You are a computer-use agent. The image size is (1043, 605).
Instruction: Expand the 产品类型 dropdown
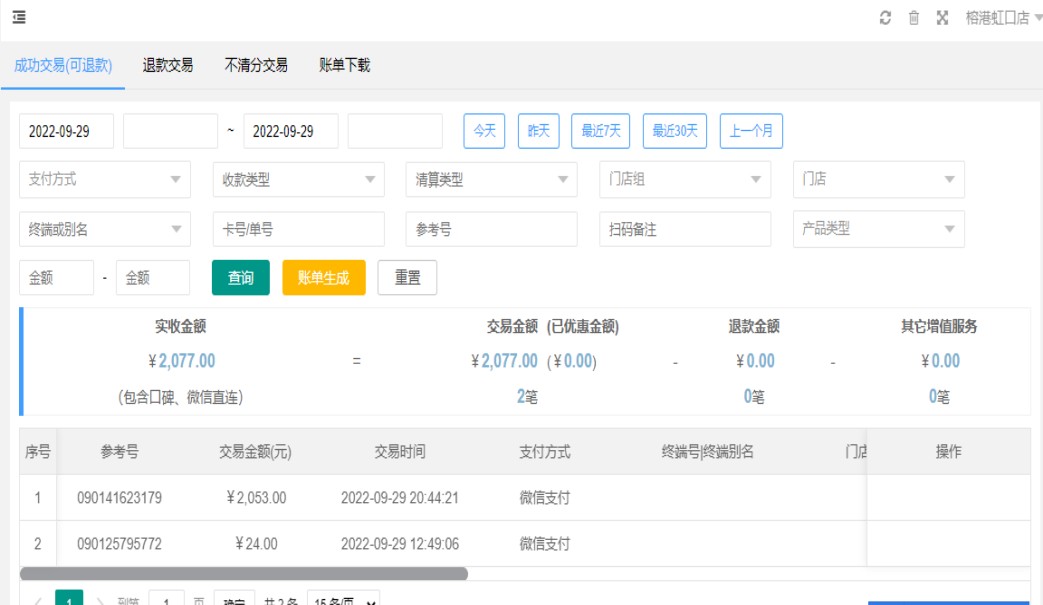878,229
